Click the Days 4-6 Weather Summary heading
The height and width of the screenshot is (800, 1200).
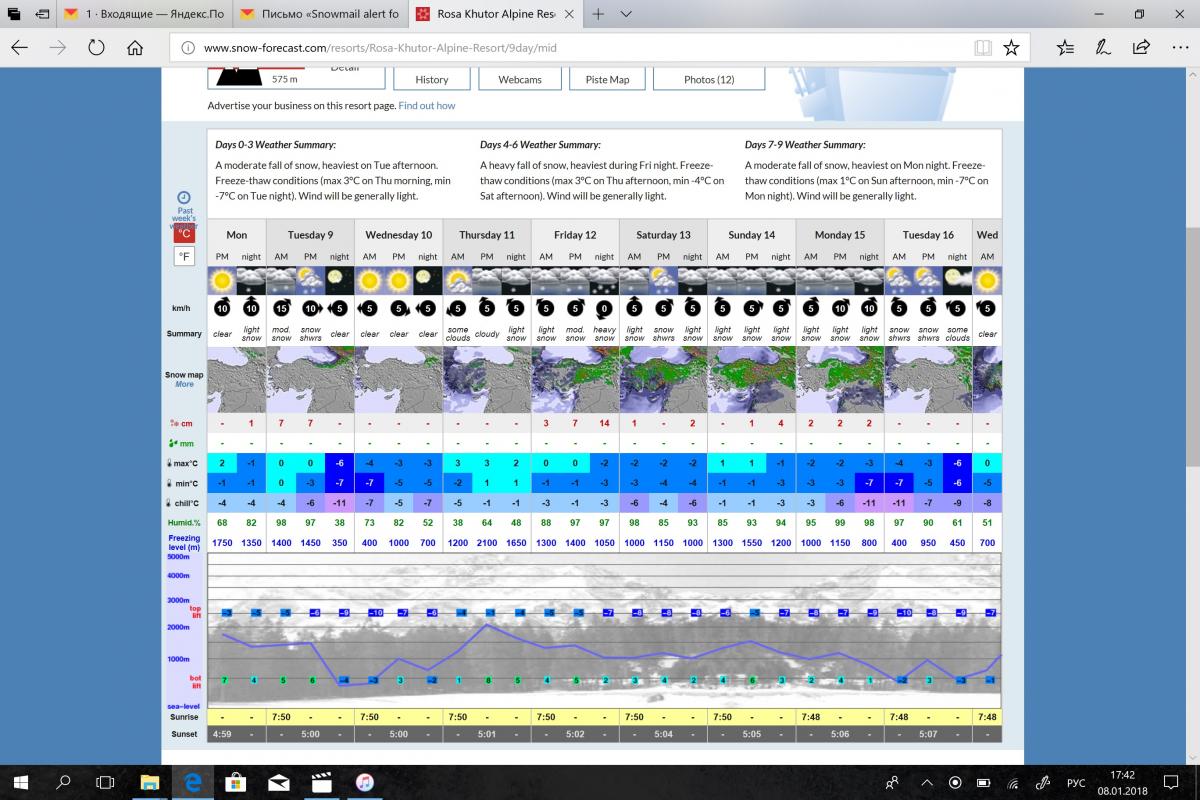(x=540, y=145)
